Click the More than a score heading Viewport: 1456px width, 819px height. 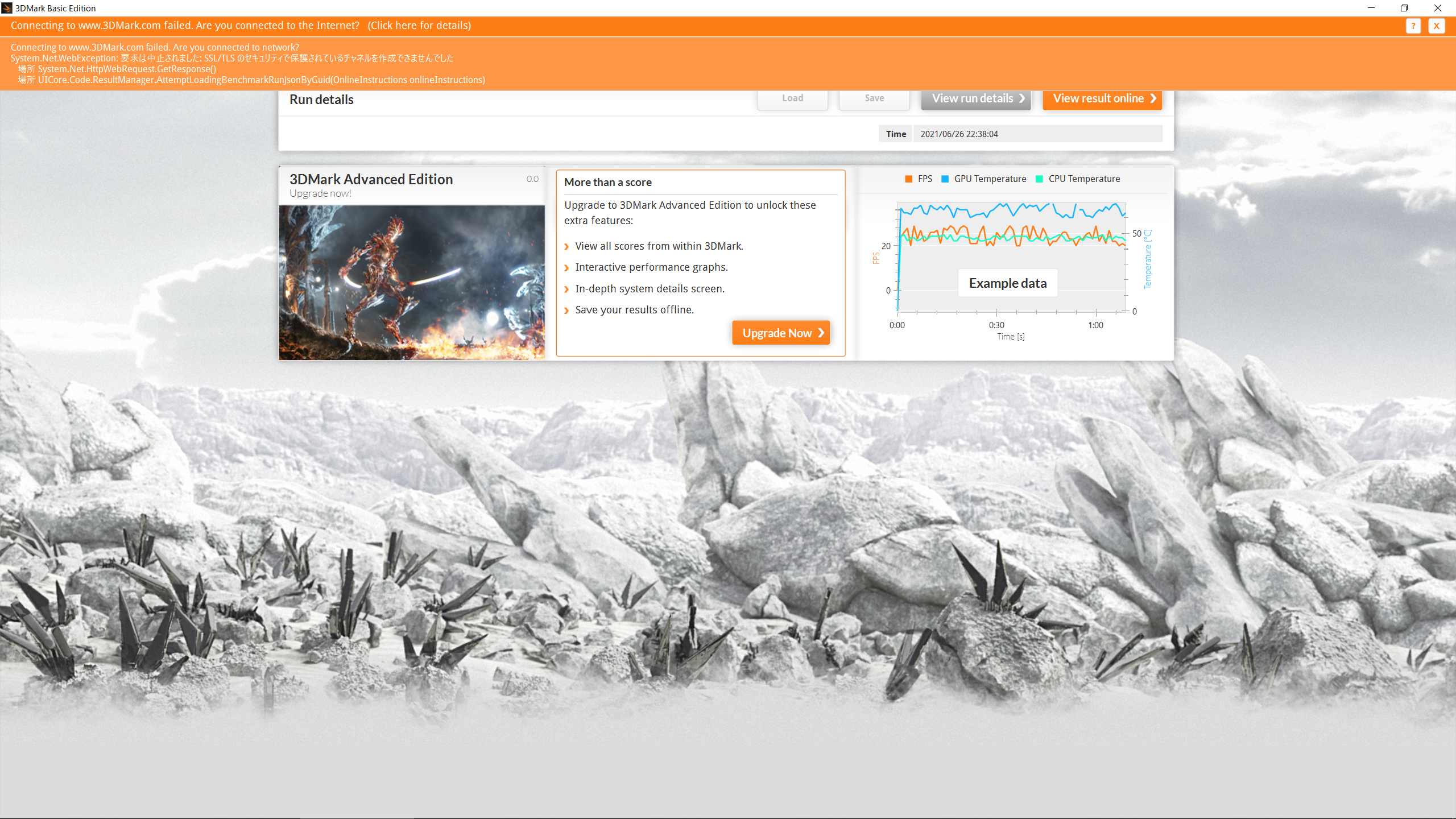(x=607, y=182)
